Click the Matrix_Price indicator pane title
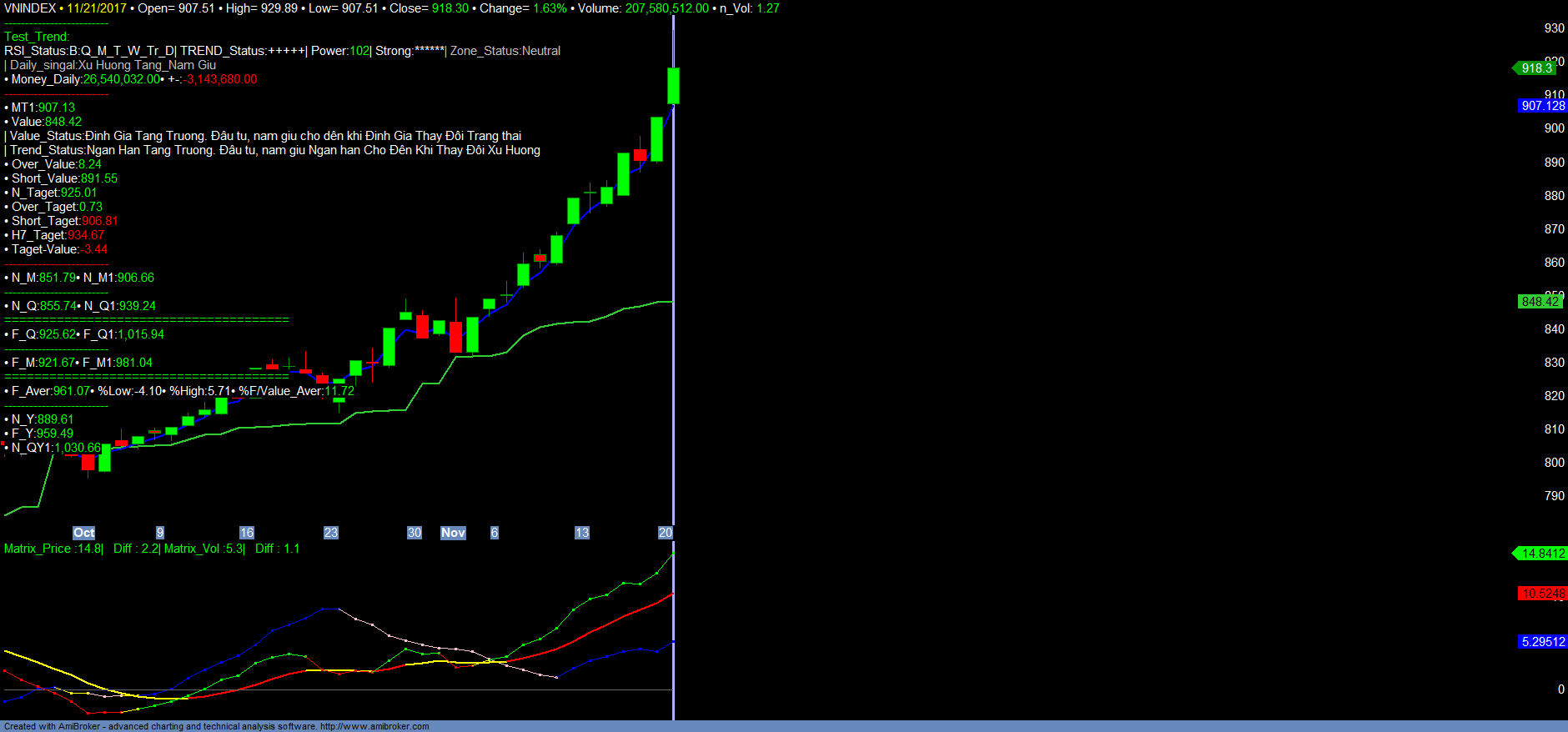Image resolution: width=1568 pixels, height=732 pixels. pyautogui.click(x=53, y=549)
